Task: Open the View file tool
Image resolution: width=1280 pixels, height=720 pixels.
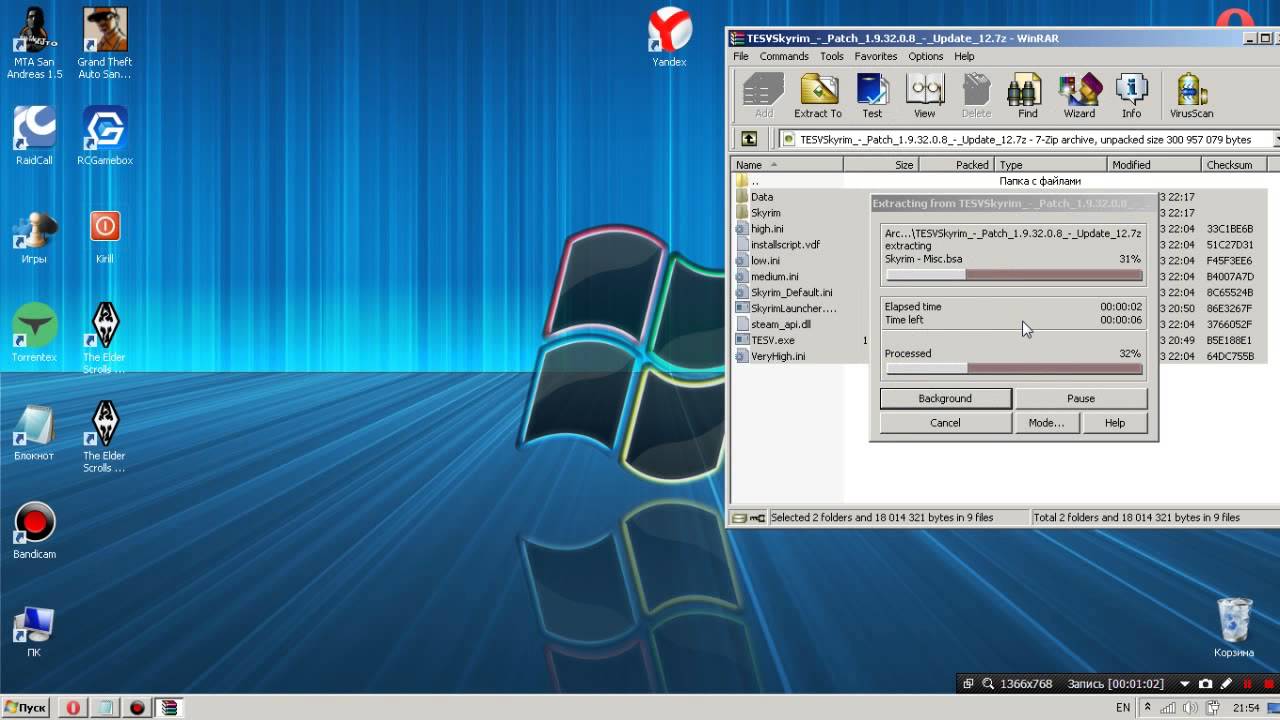Action: (x=924, y=96)
